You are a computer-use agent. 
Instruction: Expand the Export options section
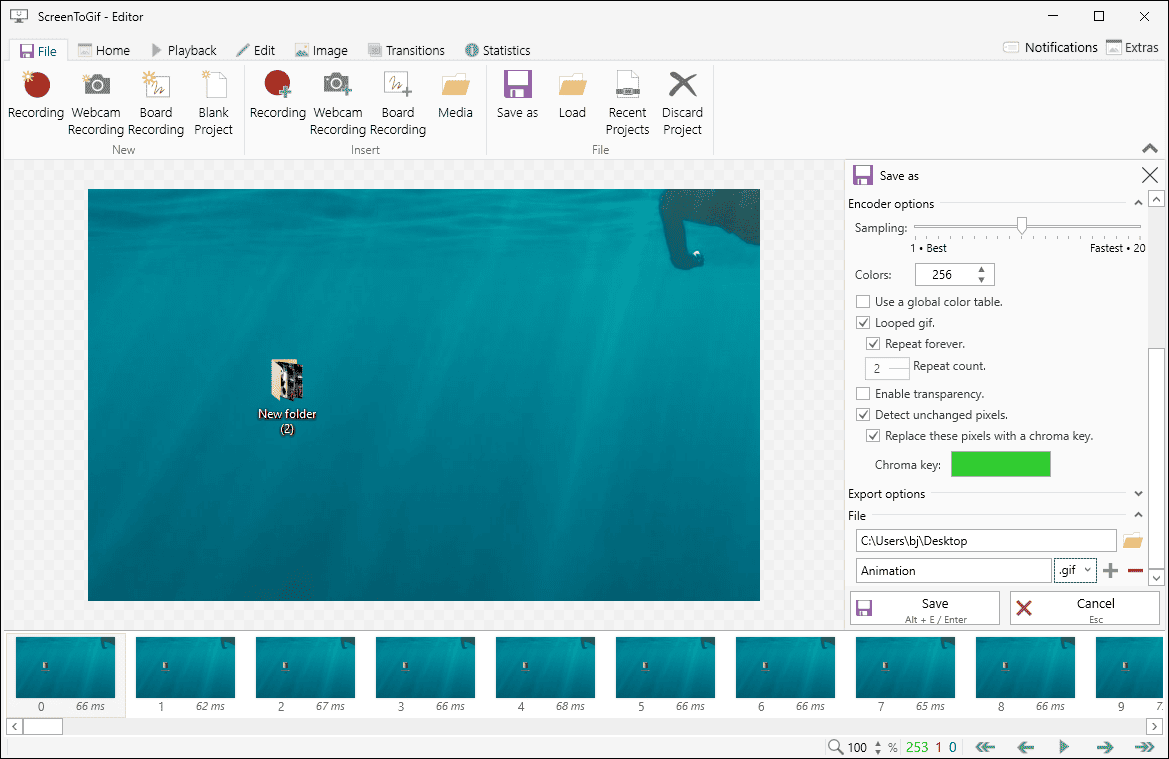click(1138, 494)
